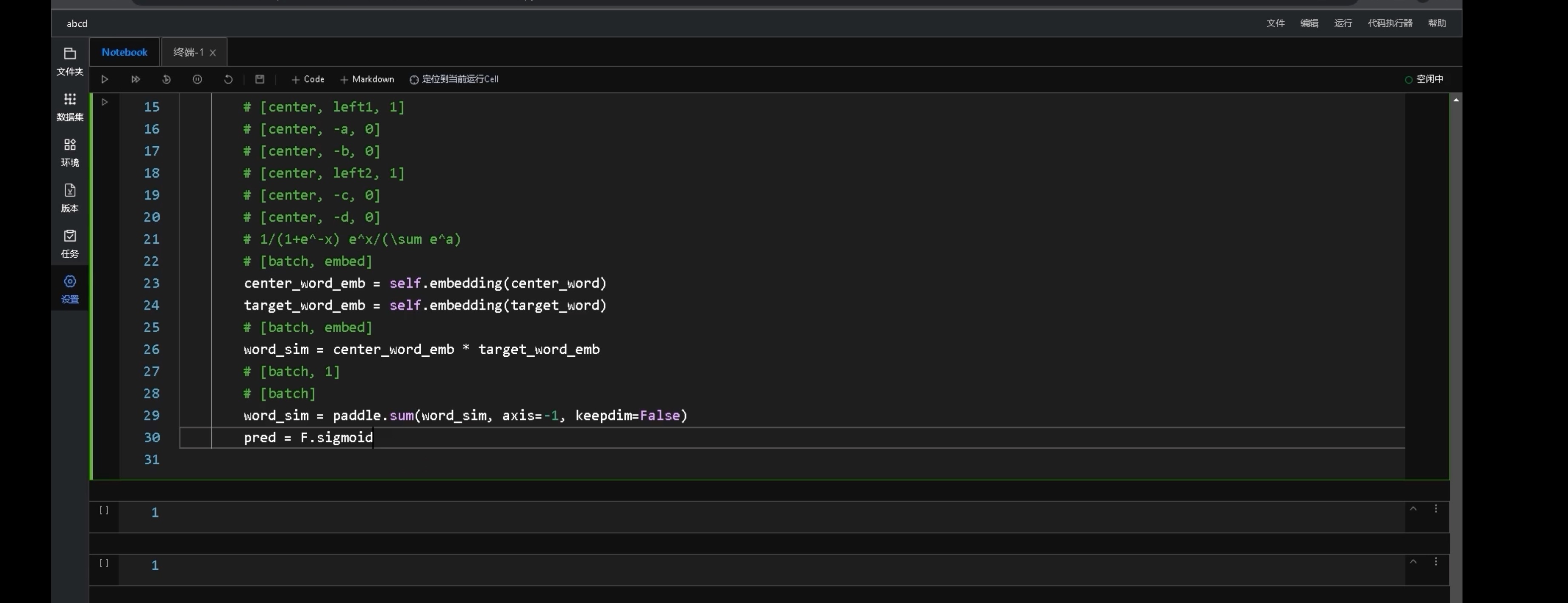Screen dimensions: 1568x603
Task: Add a new Markdown cell
Action: (x=367, y=79)
